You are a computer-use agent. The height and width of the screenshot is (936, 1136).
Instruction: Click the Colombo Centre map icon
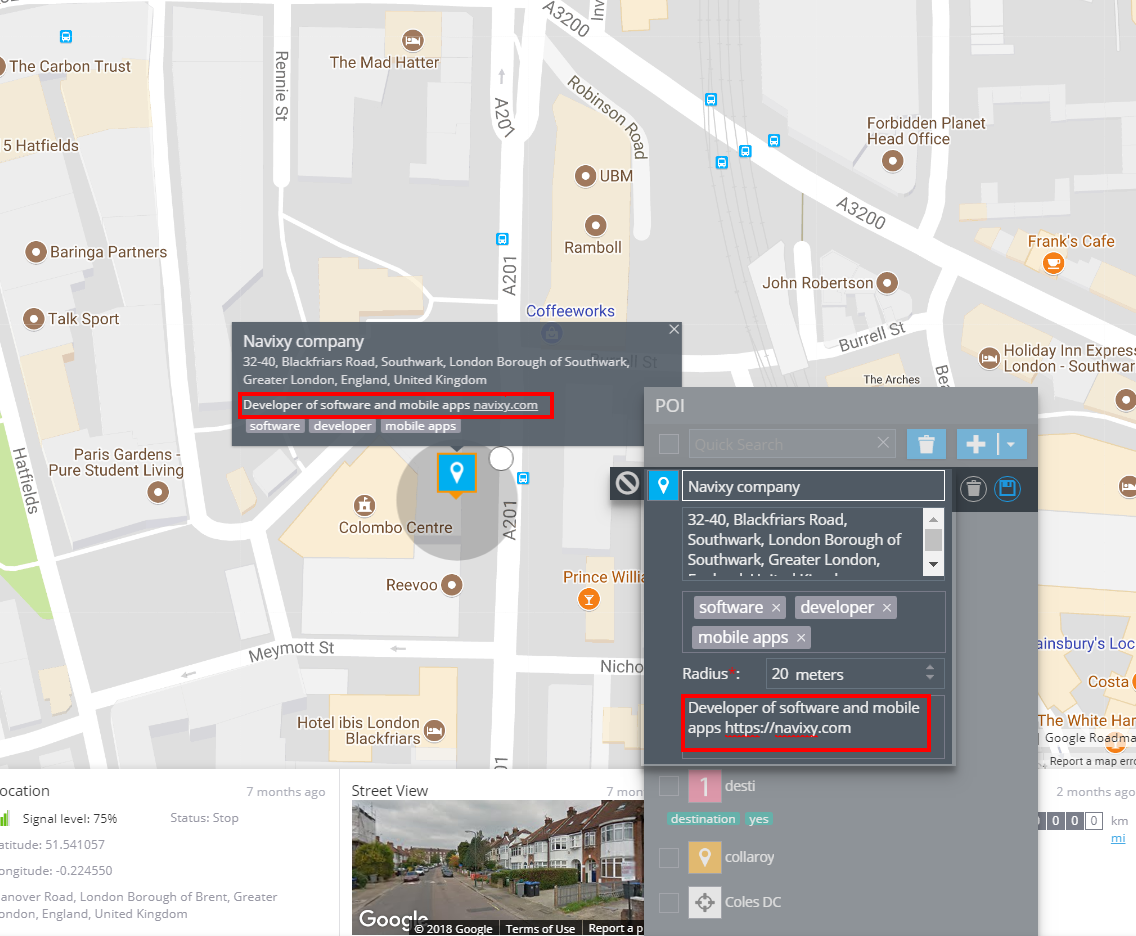pyautogui.click(x=364, y=505)
